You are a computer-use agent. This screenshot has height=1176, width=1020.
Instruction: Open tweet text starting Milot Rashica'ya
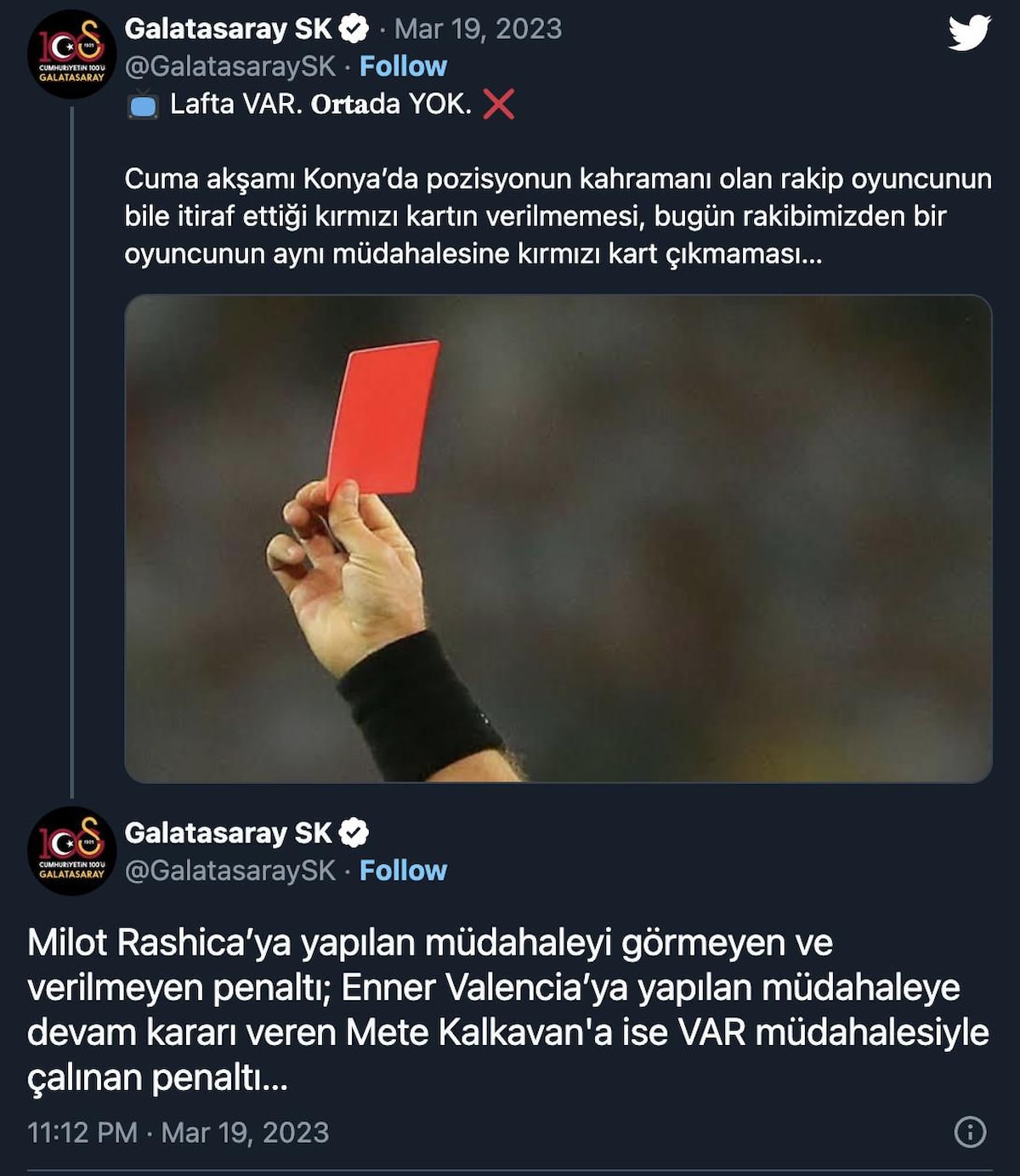[x=508, y=1010]
